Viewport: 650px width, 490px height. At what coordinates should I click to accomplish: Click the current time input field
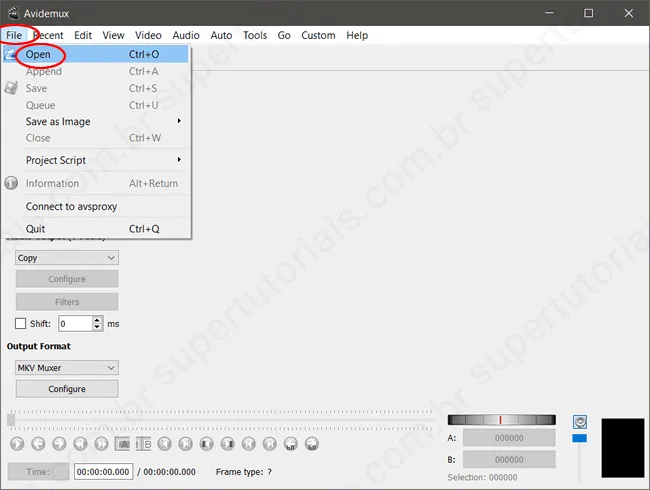pos(103,471)
